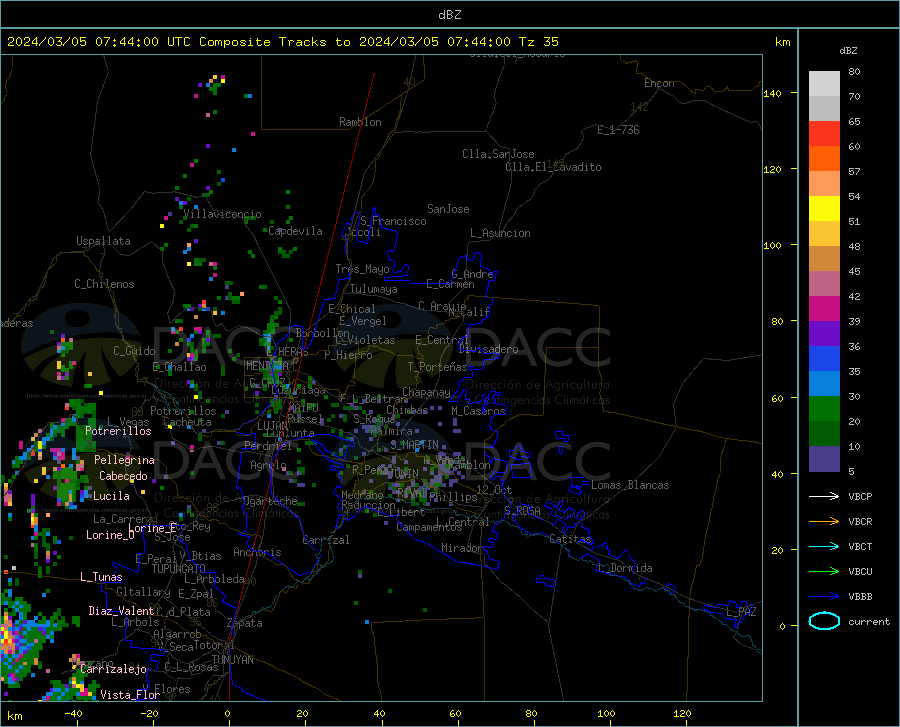This screenshot has width=900, height=727.
Task: Click the 'current' legend label
Action: click(869, 621)
